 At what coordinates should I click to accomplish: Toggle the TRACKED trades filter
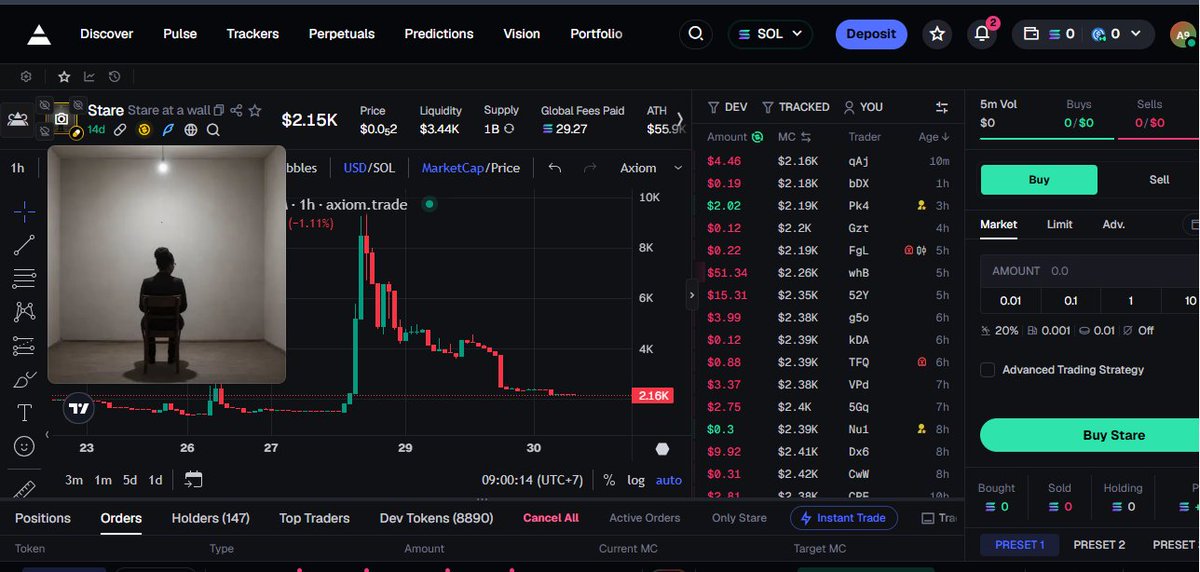coord(795,107)
